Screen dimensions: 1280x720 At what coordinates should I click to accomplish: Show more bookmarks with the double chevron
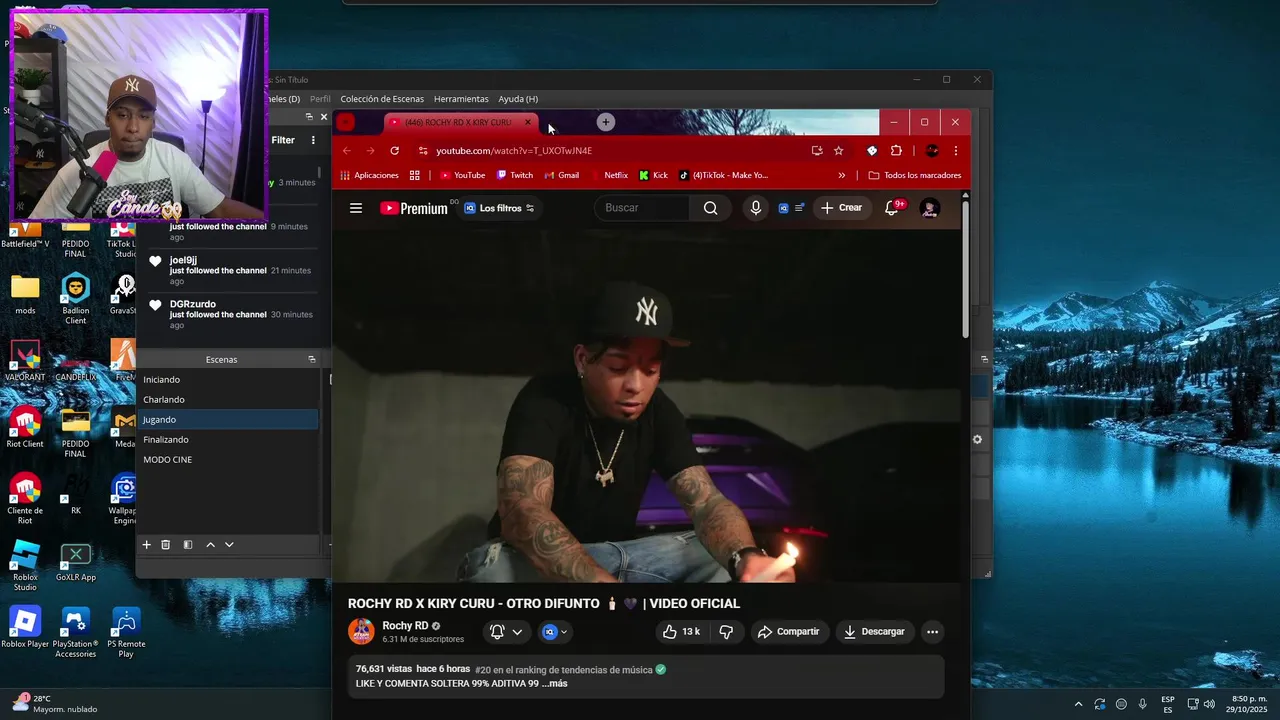pos(841,175)
